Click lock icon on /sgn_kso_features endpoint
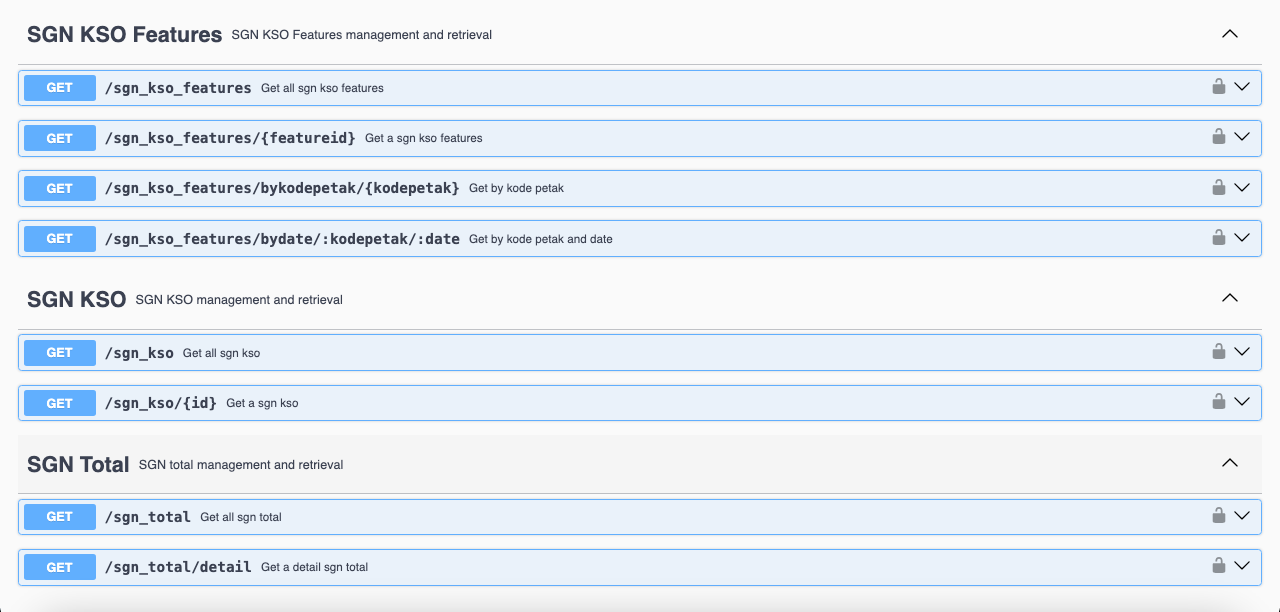 click(1218, 87)
